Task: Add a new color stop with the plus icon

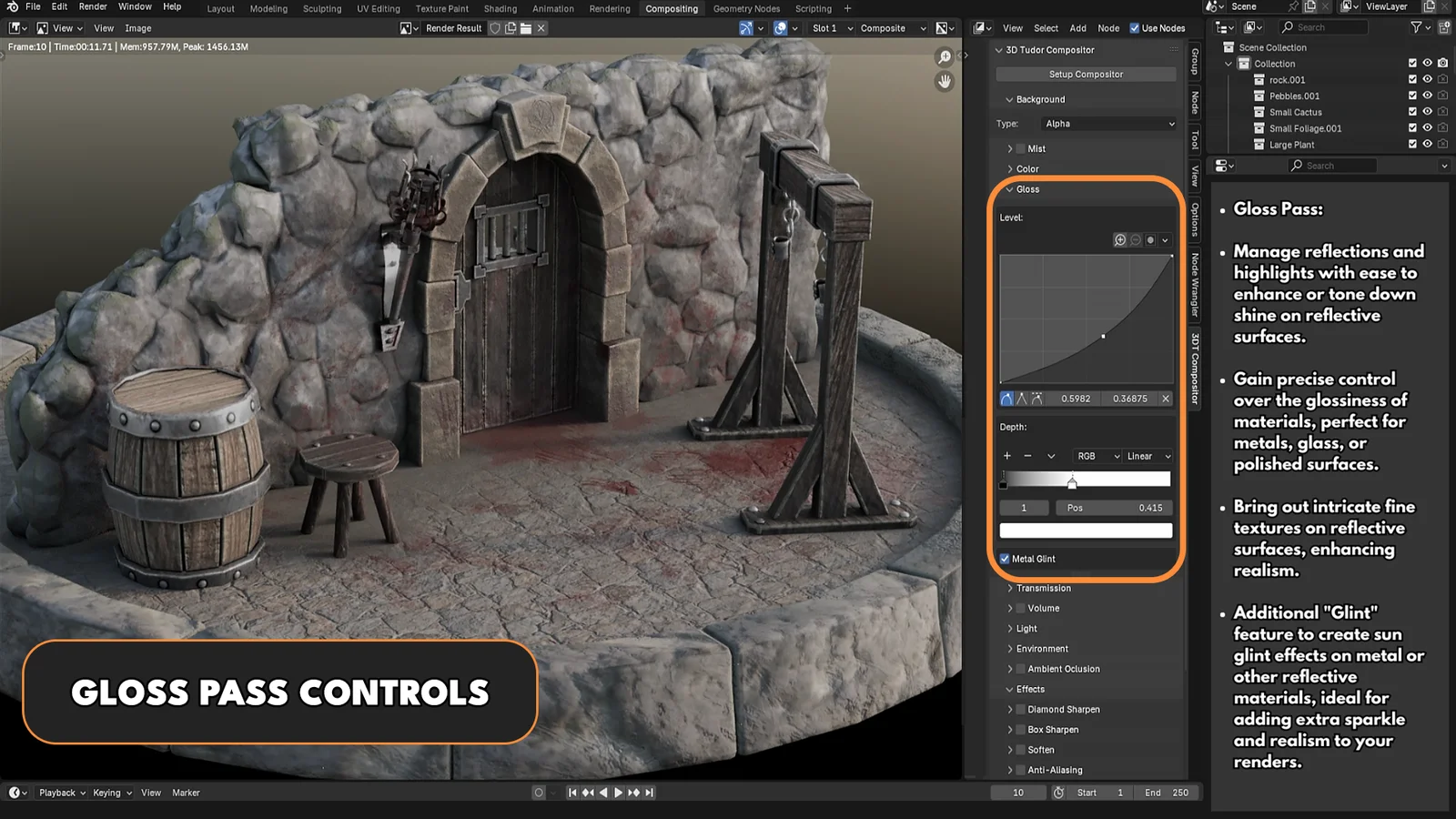Action: click(x=1006, y=456)
